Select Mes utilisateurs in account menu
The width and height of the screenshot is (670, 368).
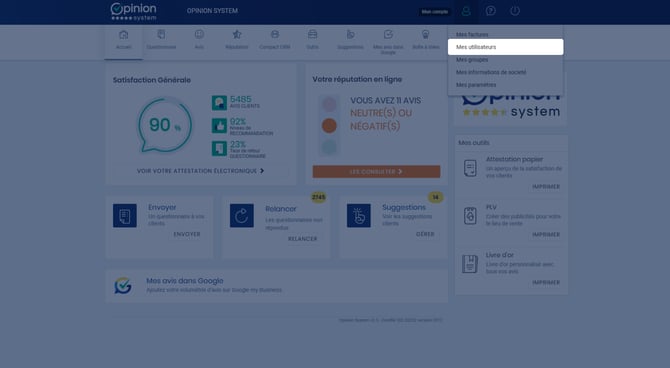coord(505,47)
